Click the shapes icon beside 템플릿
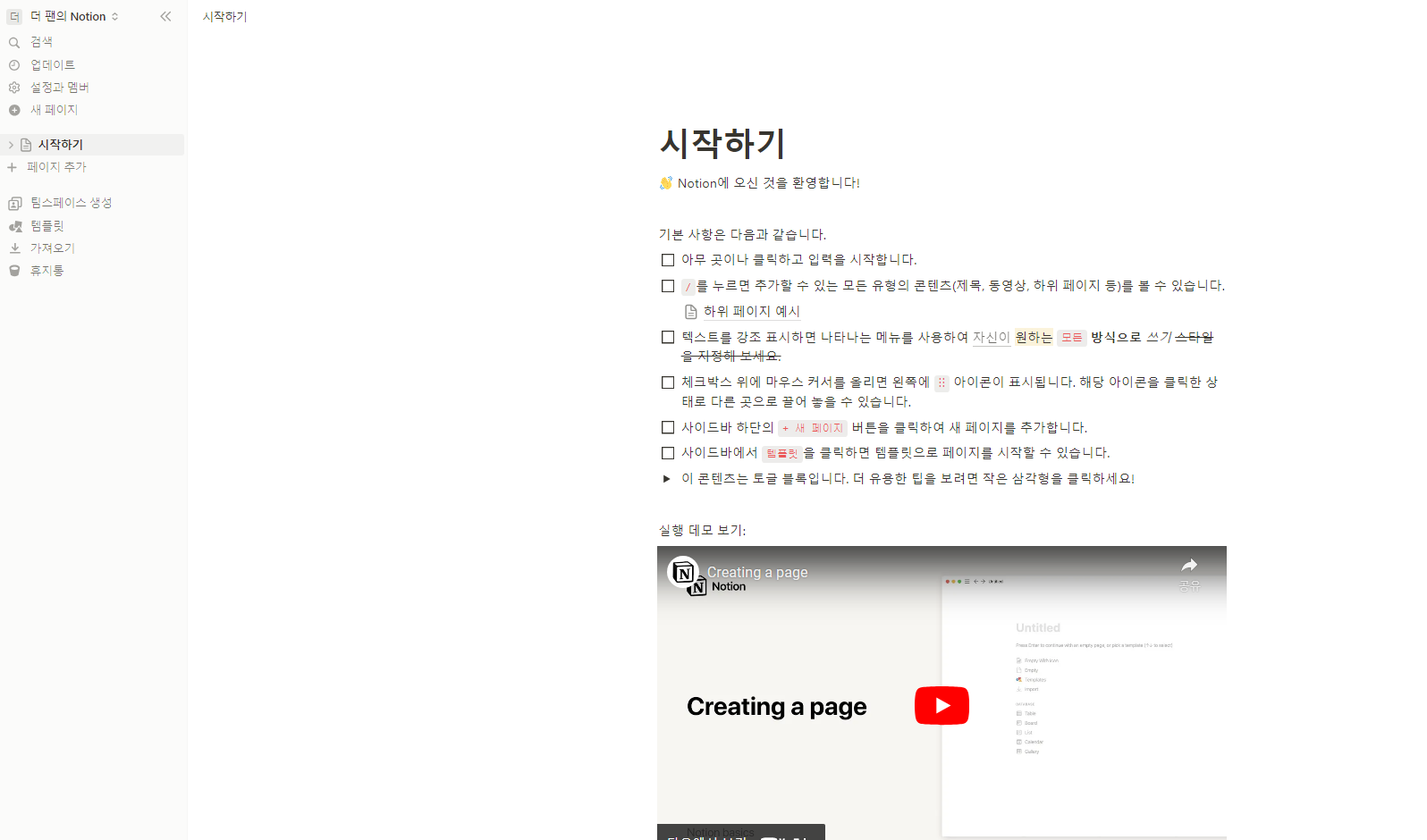This screenshot has width=1427, height=840. click(x=14, y=226)
